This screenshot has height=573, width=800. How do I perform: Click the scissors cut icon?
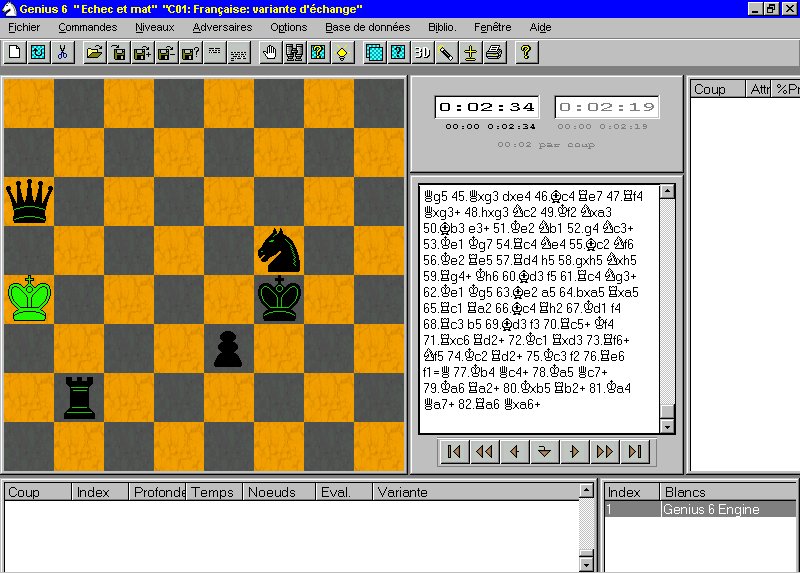pos(62,53)
